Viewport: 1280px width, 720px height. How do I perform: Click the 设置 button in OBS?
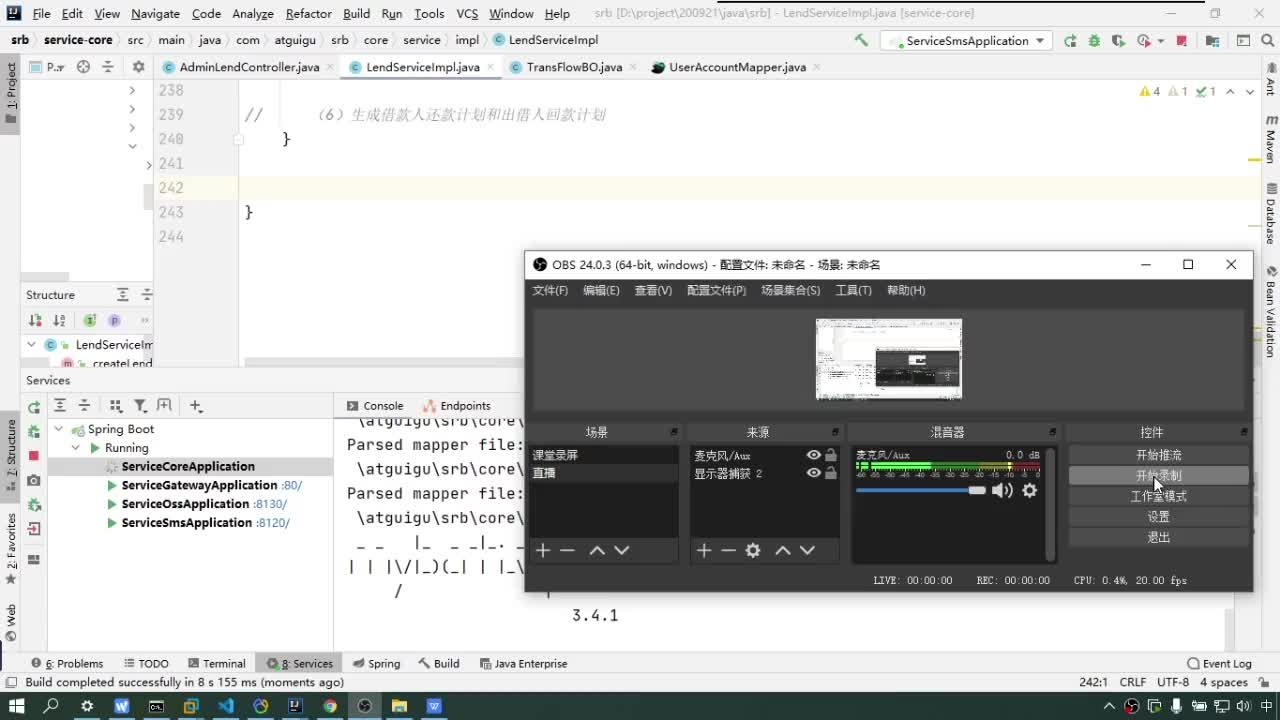1158,517
